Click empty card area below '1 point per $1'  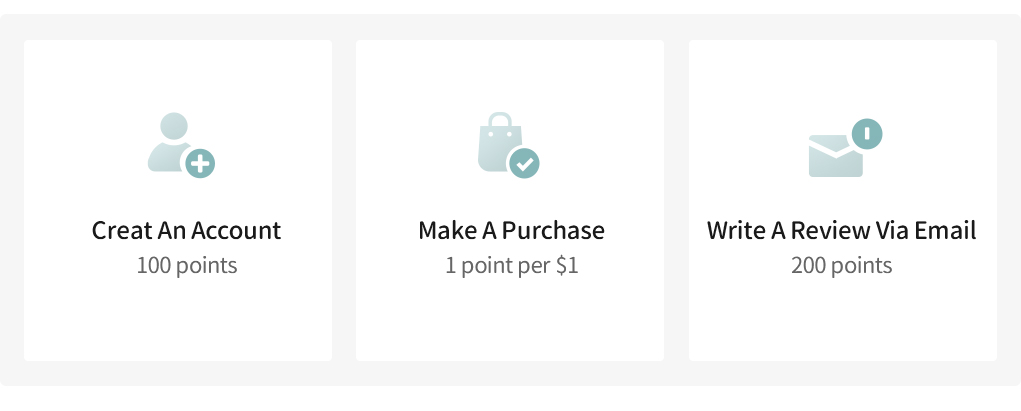(x=511, y=320)
